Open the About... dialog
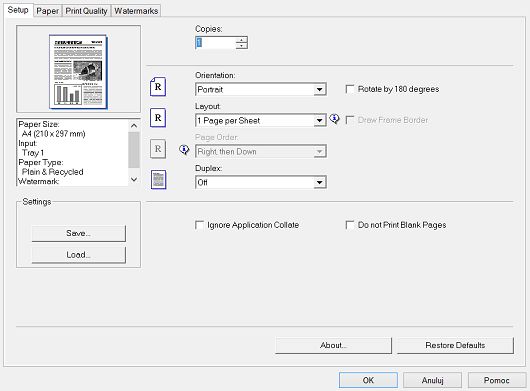 (x=333, y=345)
